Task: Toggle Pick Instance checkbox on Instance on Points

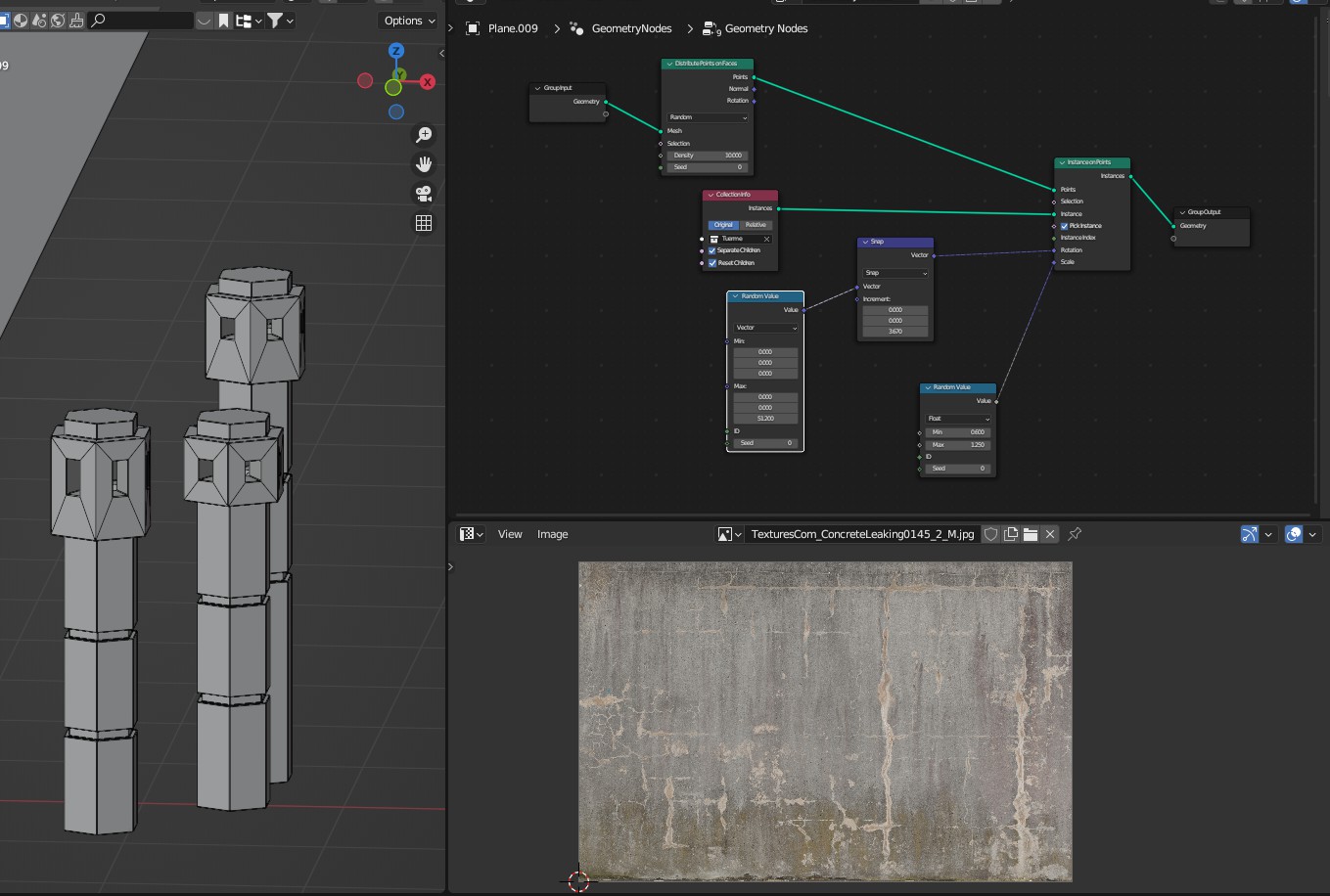Action: coord(1065,226)
